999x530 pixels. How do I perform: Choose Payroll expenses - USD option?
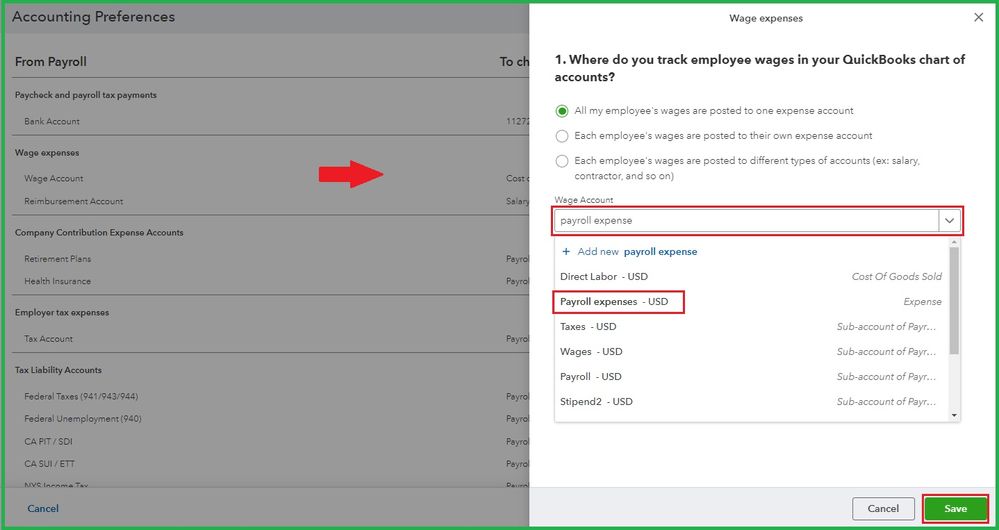614,302
